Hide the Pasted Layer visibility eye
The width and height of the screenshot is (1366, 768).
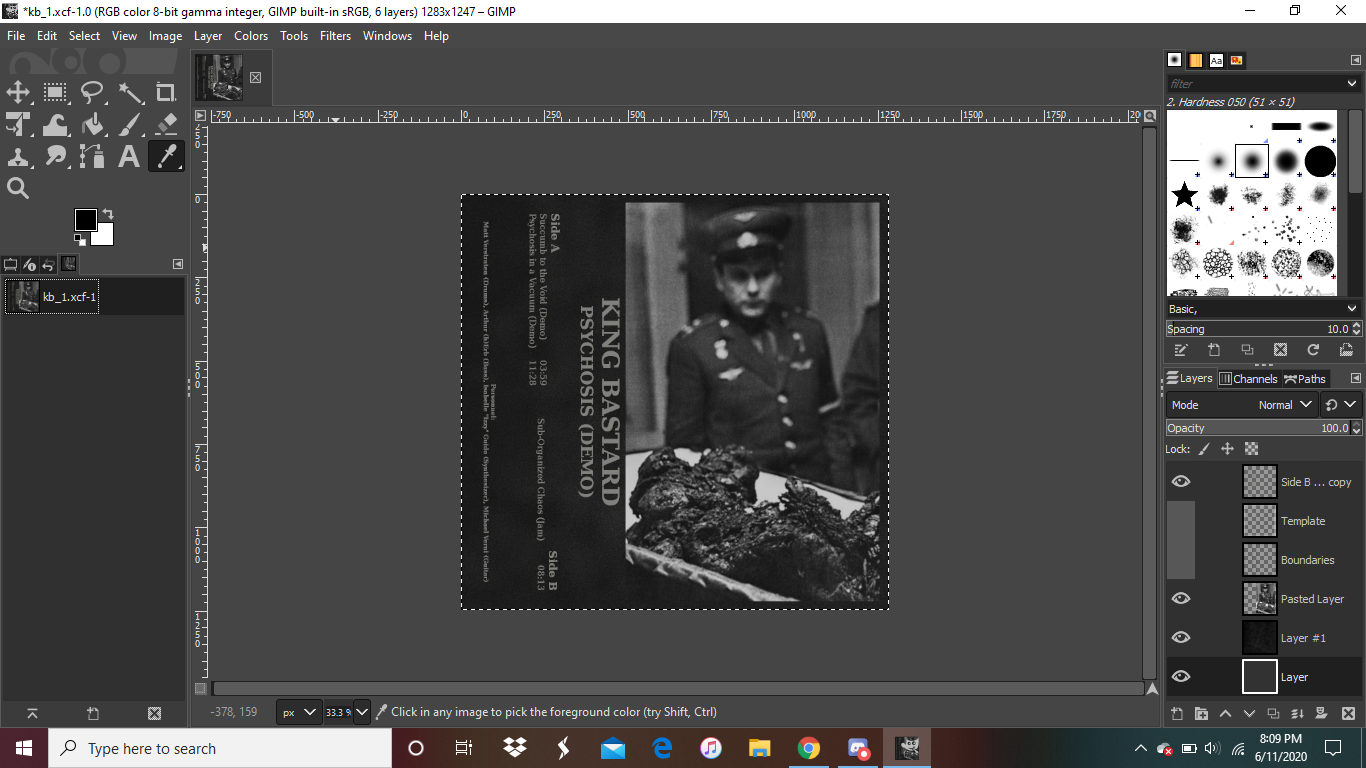pyautogui.click(x=1181, y=599)
